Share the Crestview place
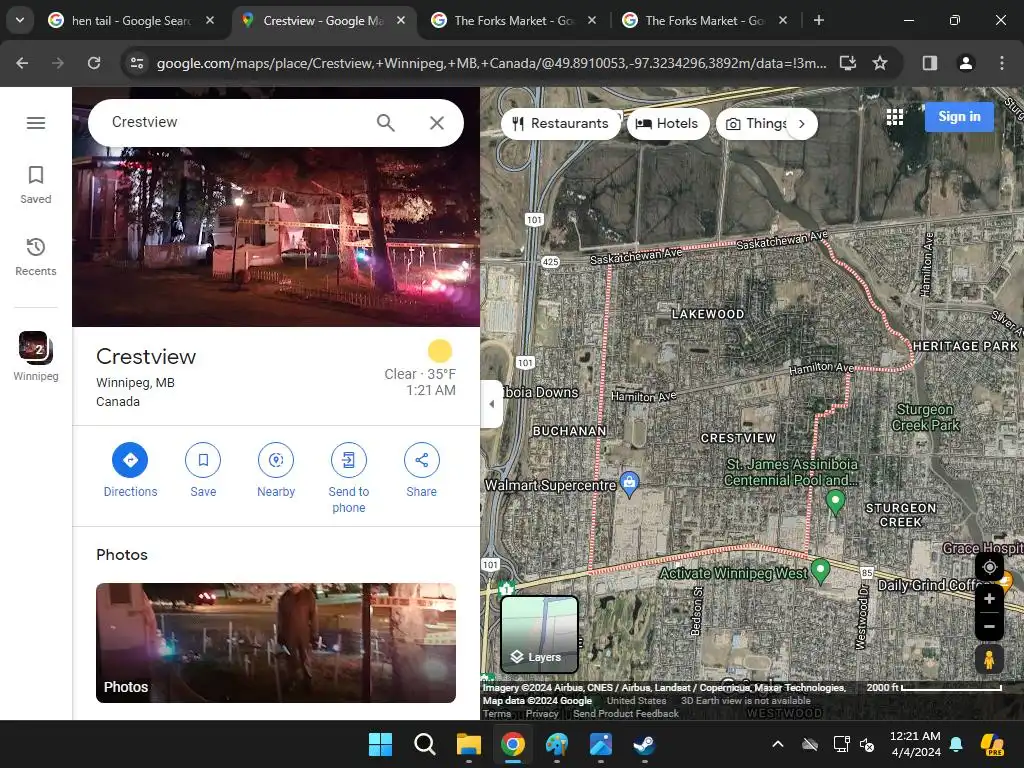1024x768 pixels. click(422, 470)
